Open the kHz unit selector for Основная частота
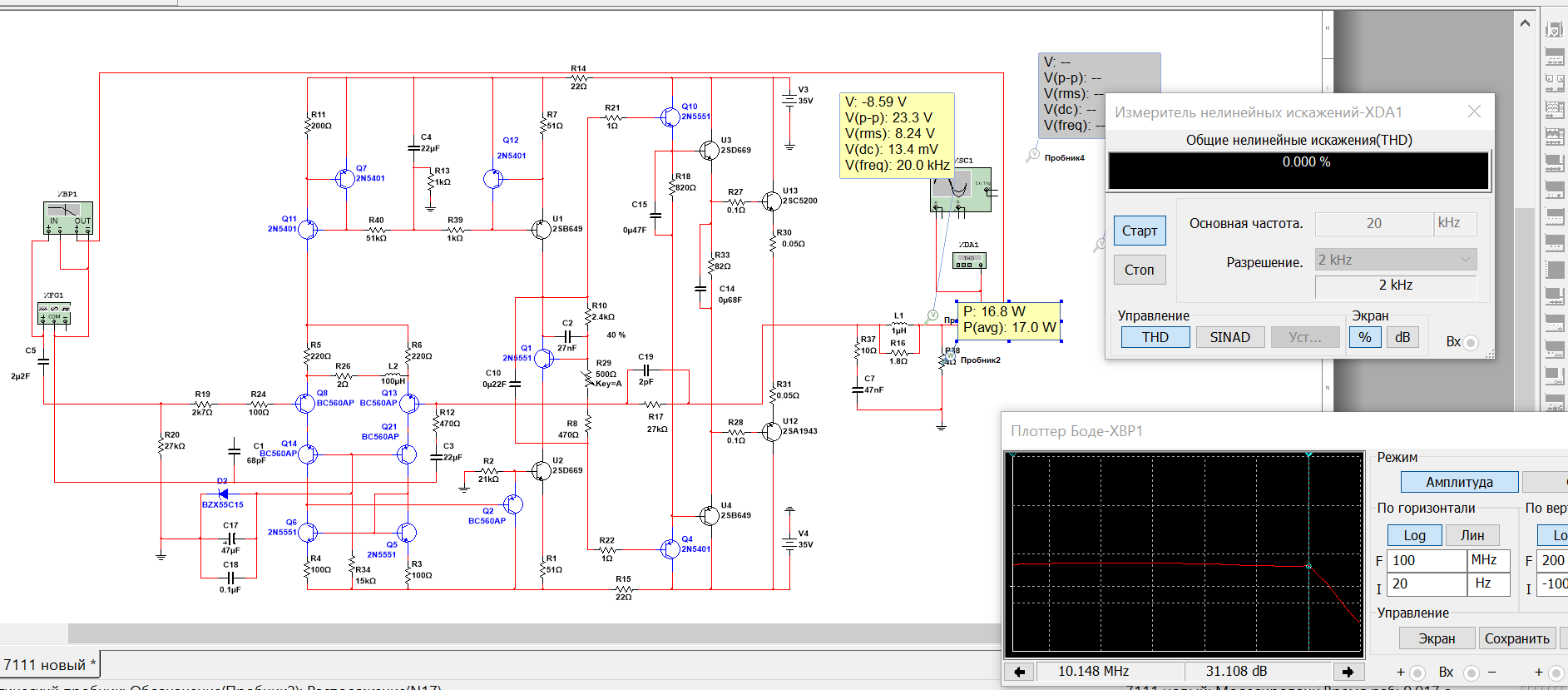This screenshot has height=690, width=1568. tap(1456, 223)
